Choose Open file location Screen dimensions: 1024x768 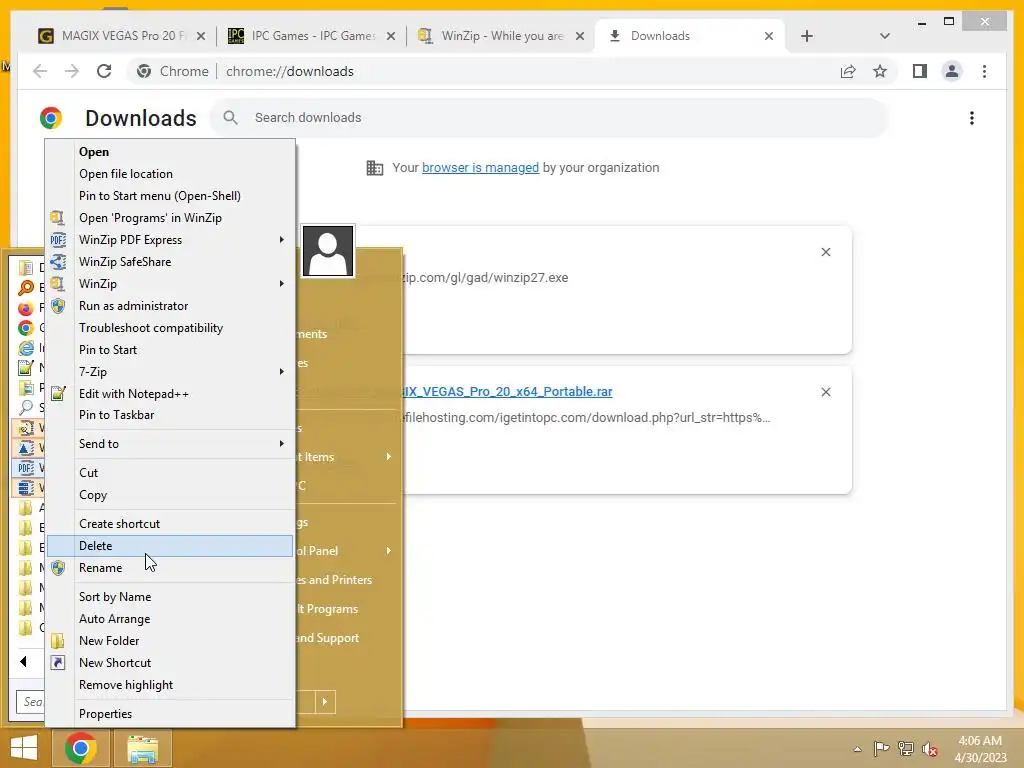point(170,174)
